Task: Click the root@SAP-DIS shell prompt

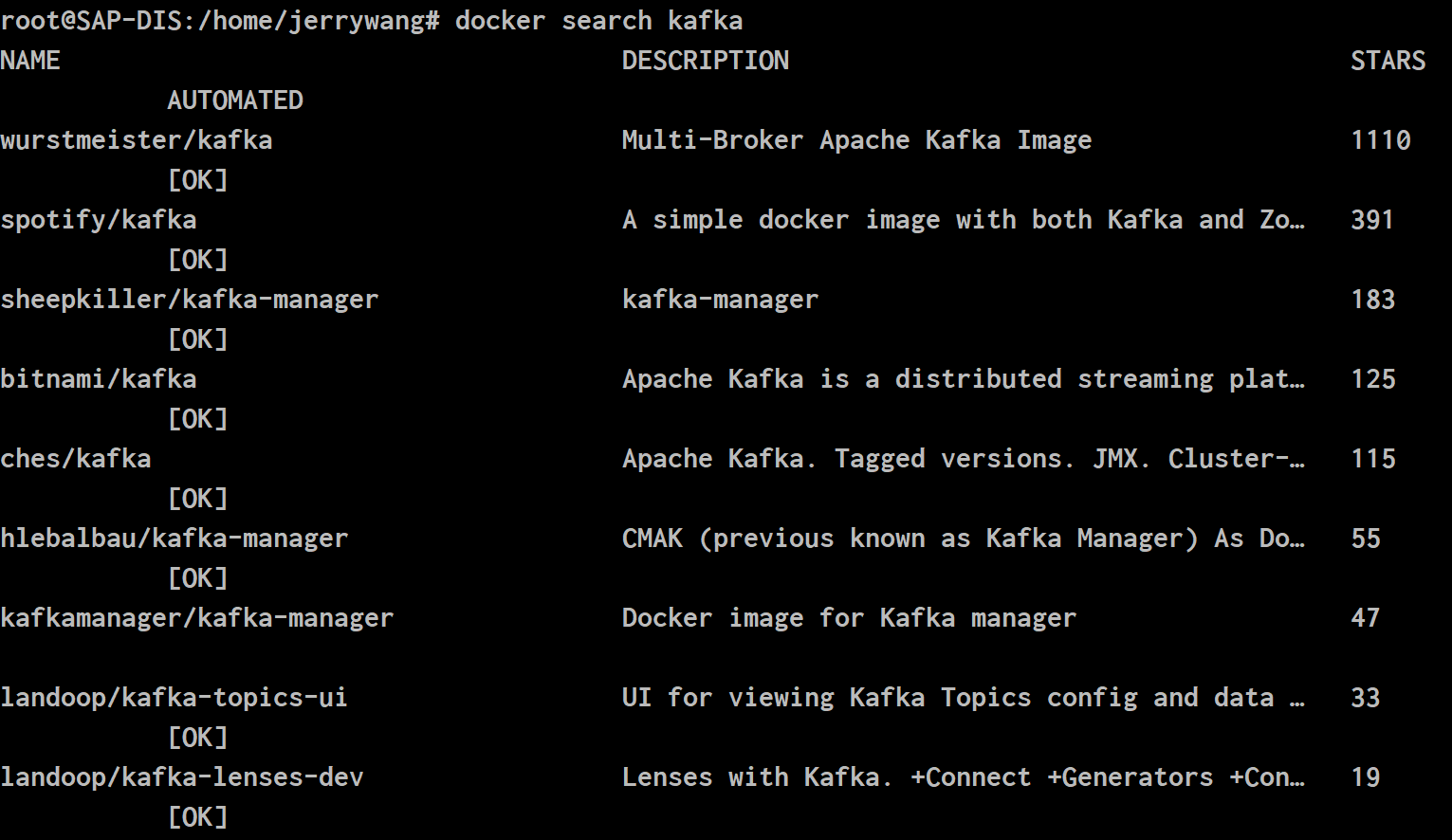Action: tap(220, 21)
